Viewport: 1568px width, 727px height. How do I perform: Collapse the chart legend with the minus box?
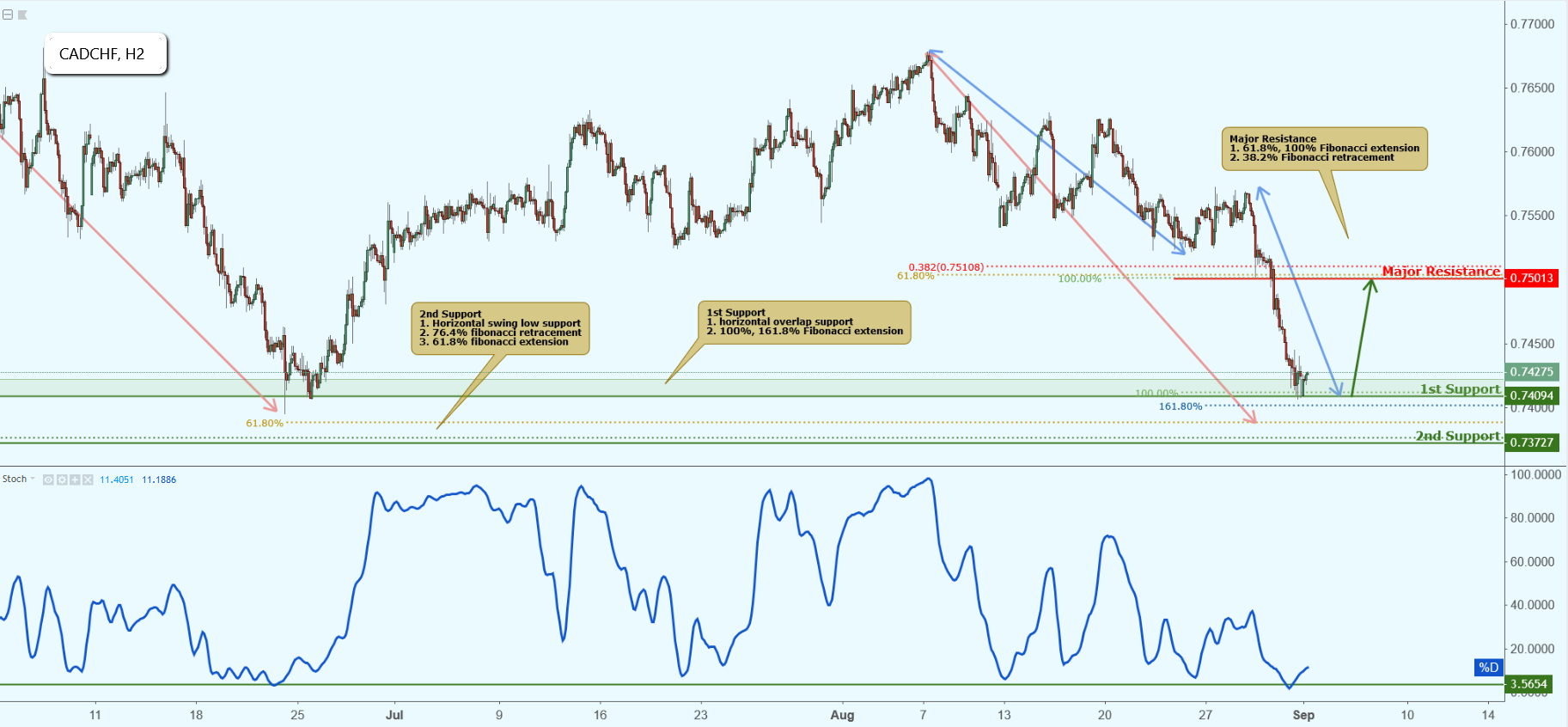coord(8,15)
